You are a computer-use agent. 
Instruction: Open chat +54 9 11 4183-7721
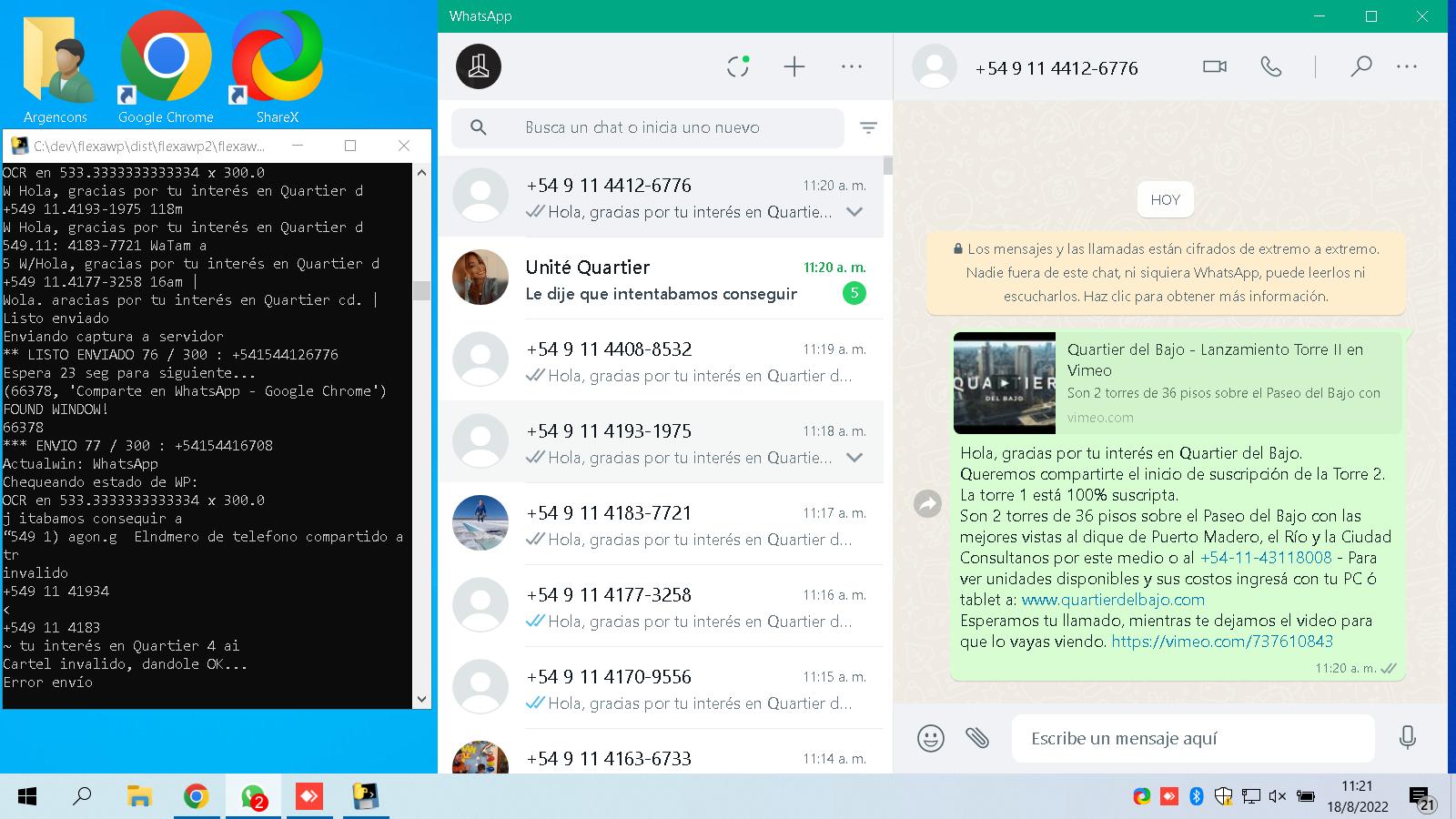point(661,524)
